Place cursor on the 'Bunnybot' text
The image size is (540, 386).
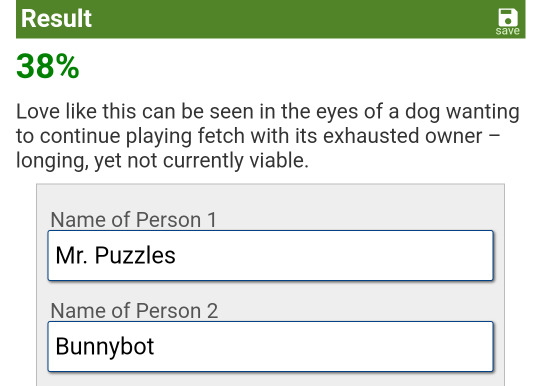pyautogui.click(x=105, y=347)
